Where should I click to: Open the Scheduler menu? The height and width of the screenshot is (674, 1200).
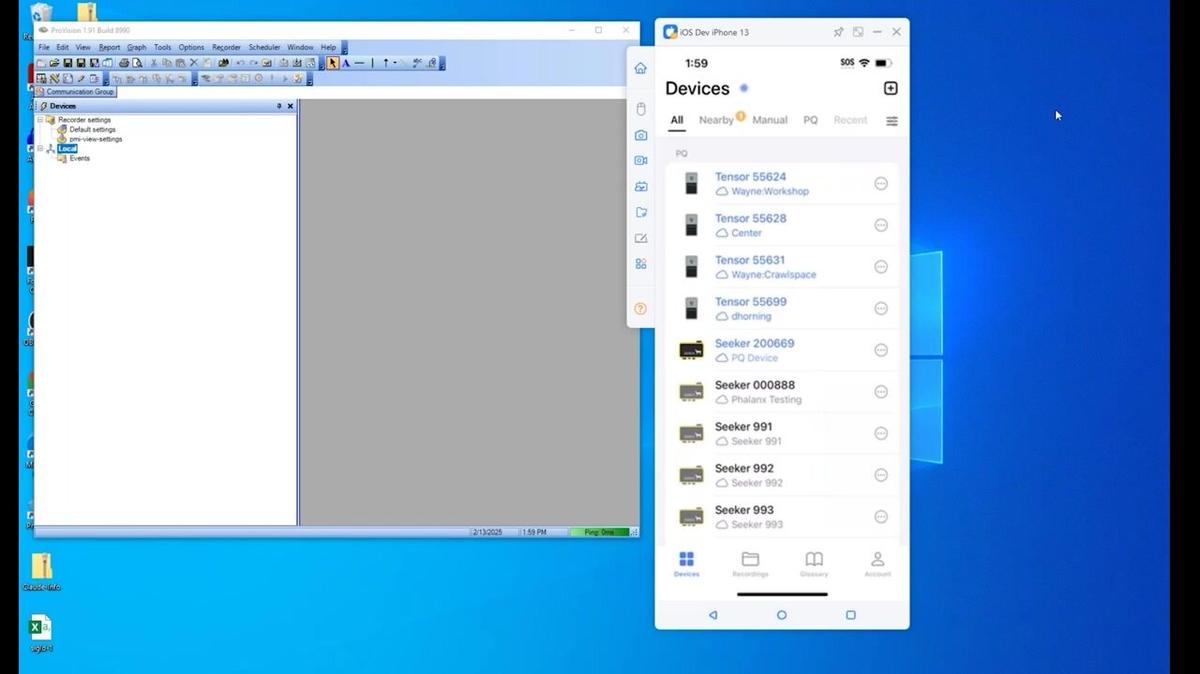click(264, 47)
